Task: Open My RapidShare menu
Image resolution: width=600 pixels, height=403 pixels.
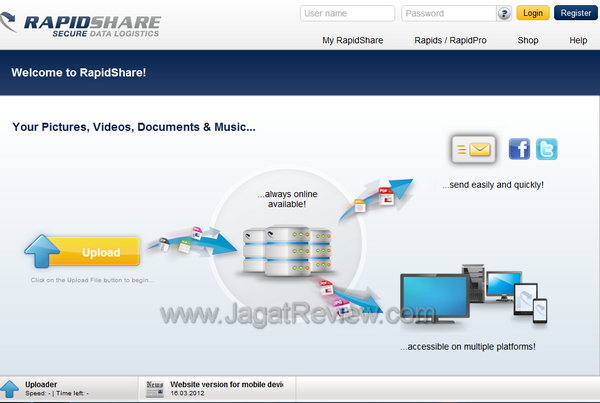Action: point(352,40)
